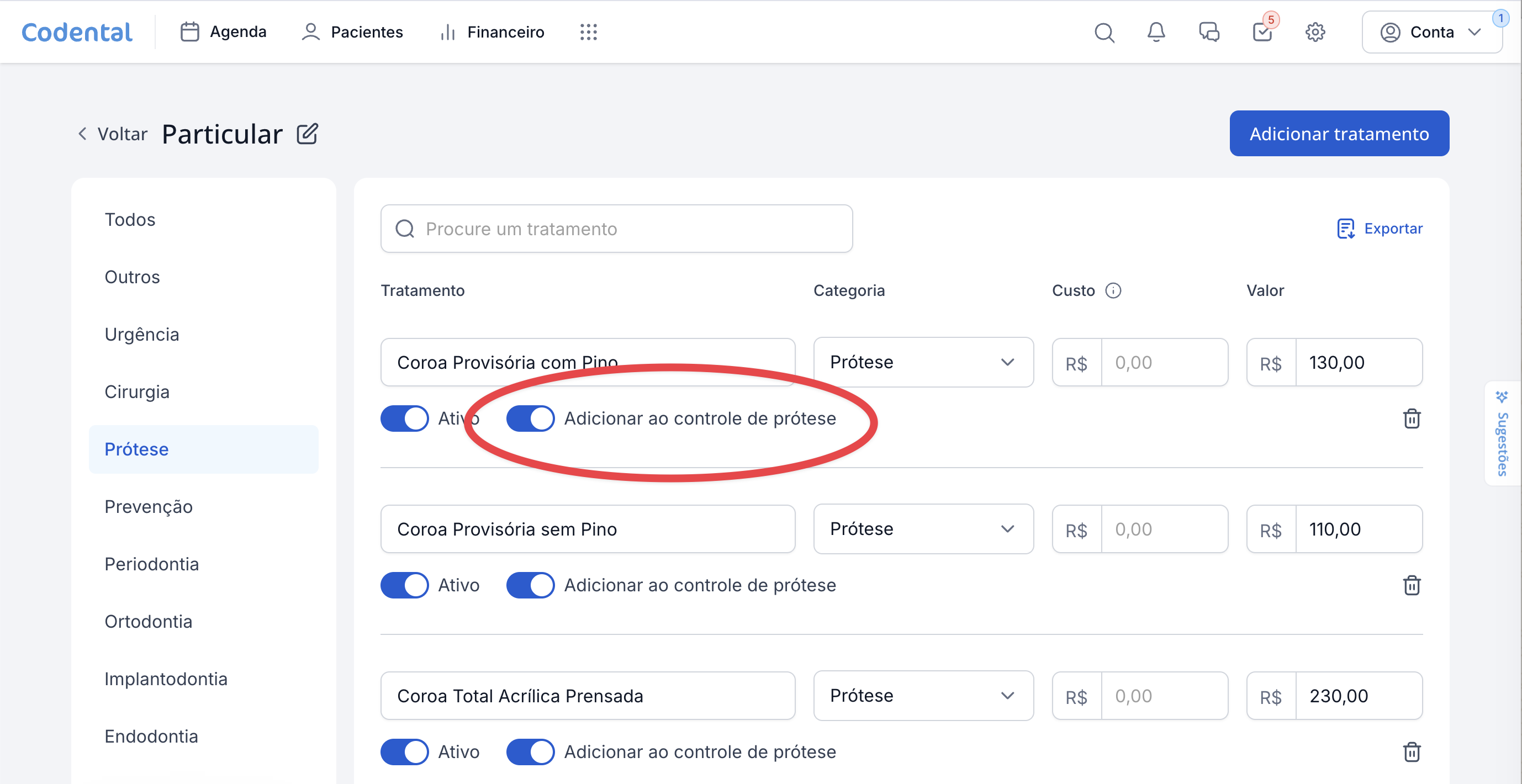Open category dropdown for Coroa Provisória com Pino
The width and height of the screenshot is (1522, 784).
point(923,363)
